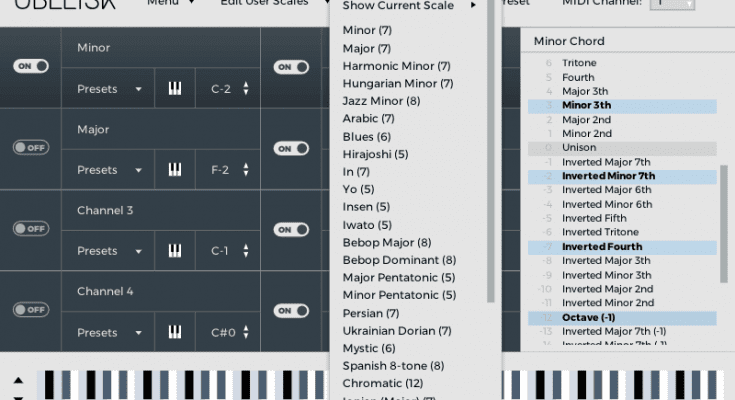Viewport: 735px width, 400px height.
Task: Expand the Presets dropdown in Minor row
Action: pos(110,89)
